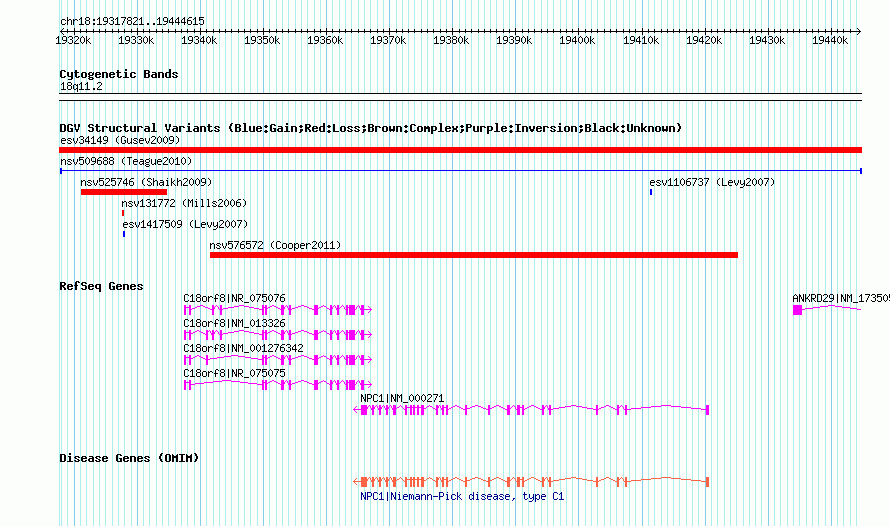Click the 19390k ruler tick label

click(514, 40)
